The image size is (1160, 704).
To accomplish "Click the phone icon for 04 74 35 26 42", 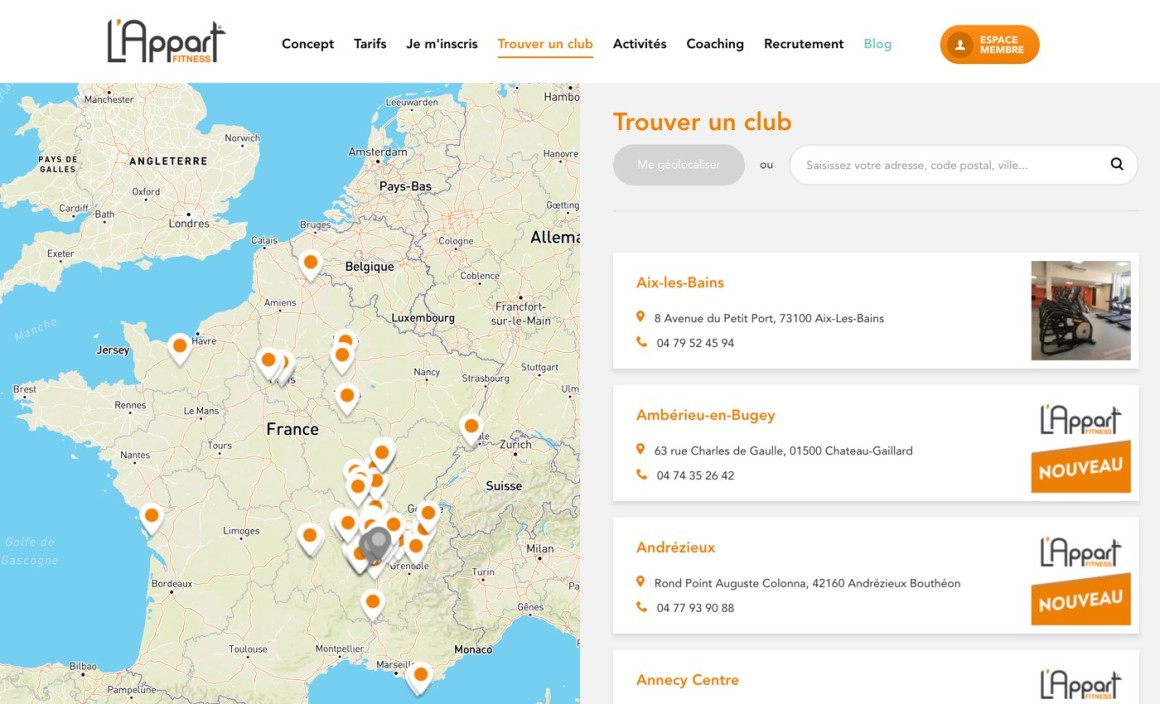I will coord(641,474).
